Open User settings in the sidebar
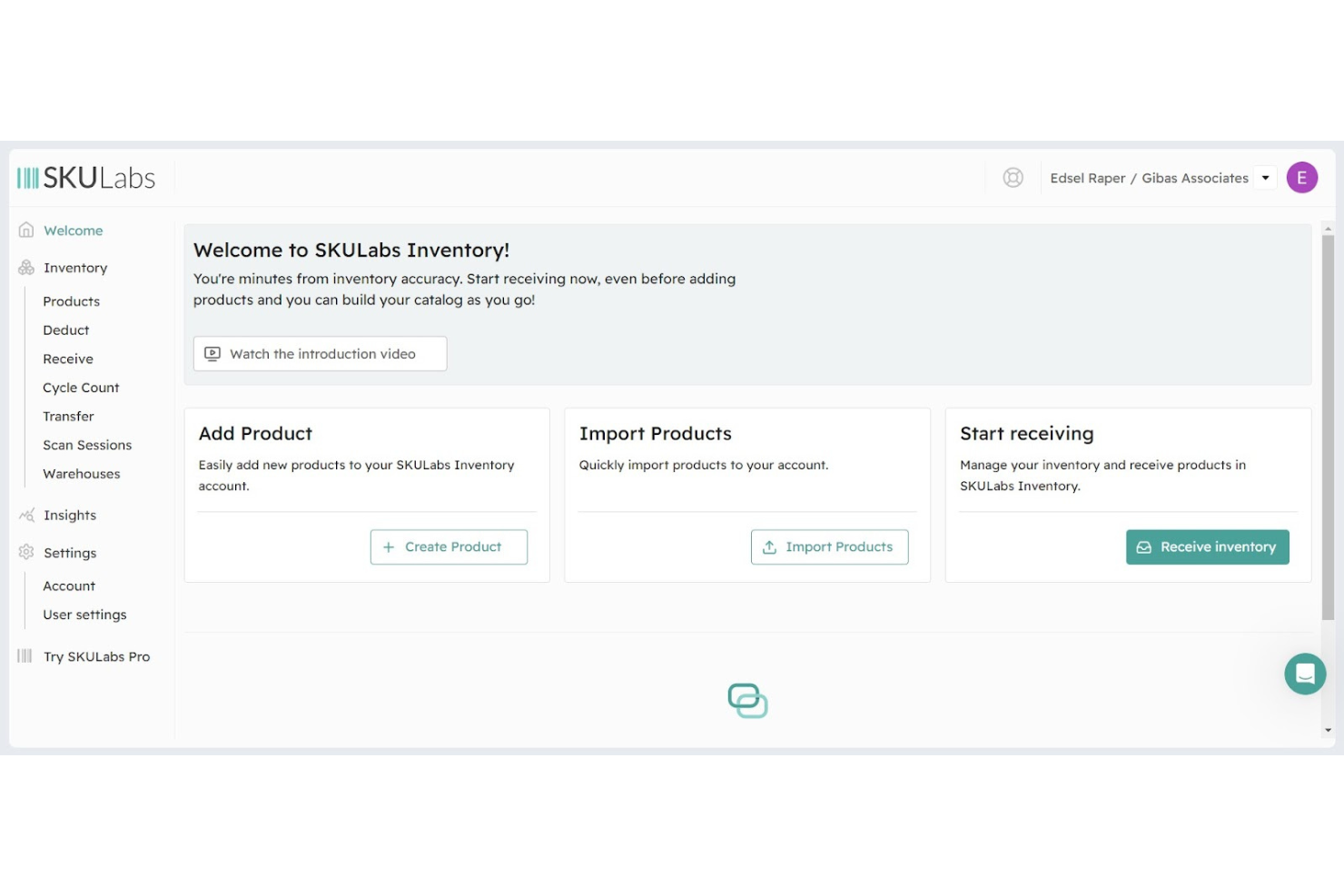1344x896 pixels. (x=84, y=615)
